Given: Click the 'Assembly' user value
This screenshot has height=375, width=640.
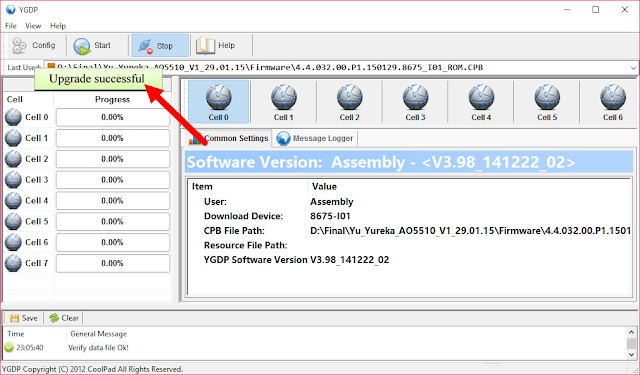Looking at the screenshot, I should (331, 202).
